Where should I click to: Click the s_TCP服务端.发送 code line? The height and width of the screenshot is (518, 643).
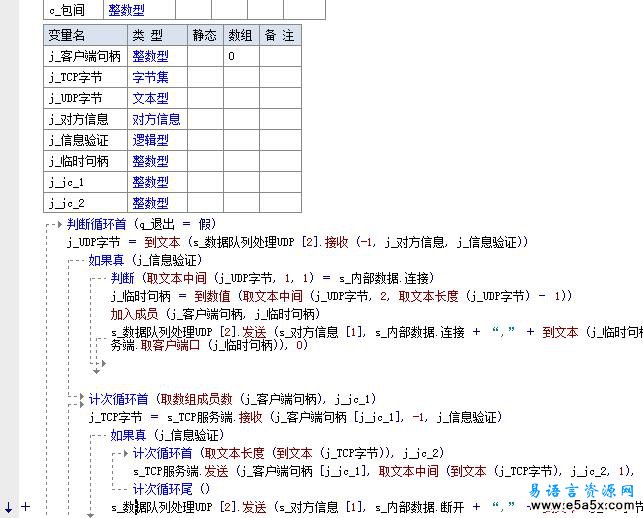point(385,471)
